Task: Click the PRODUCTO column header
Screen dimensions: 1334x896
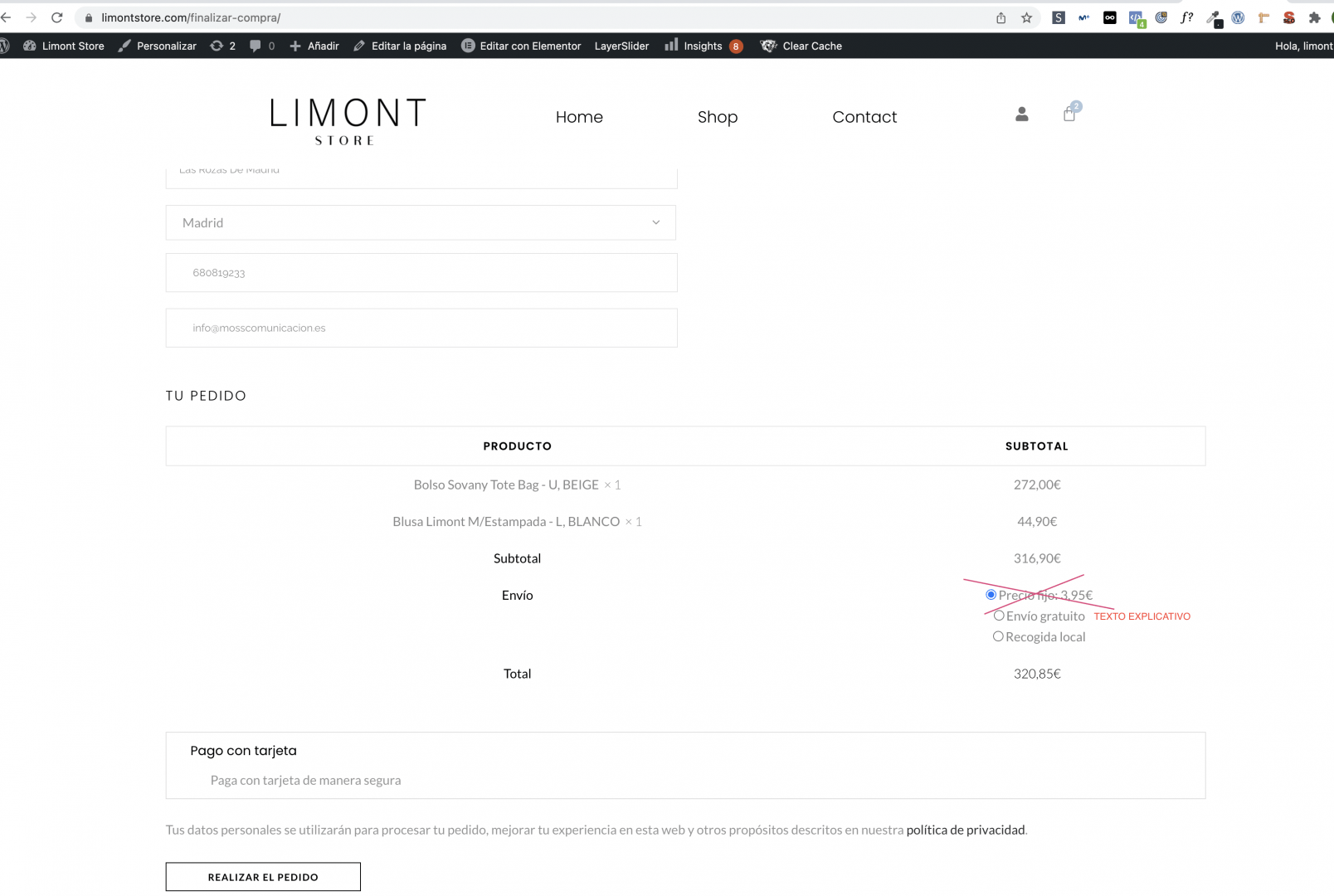Action: pyautogui.click(x=518, y=446)
